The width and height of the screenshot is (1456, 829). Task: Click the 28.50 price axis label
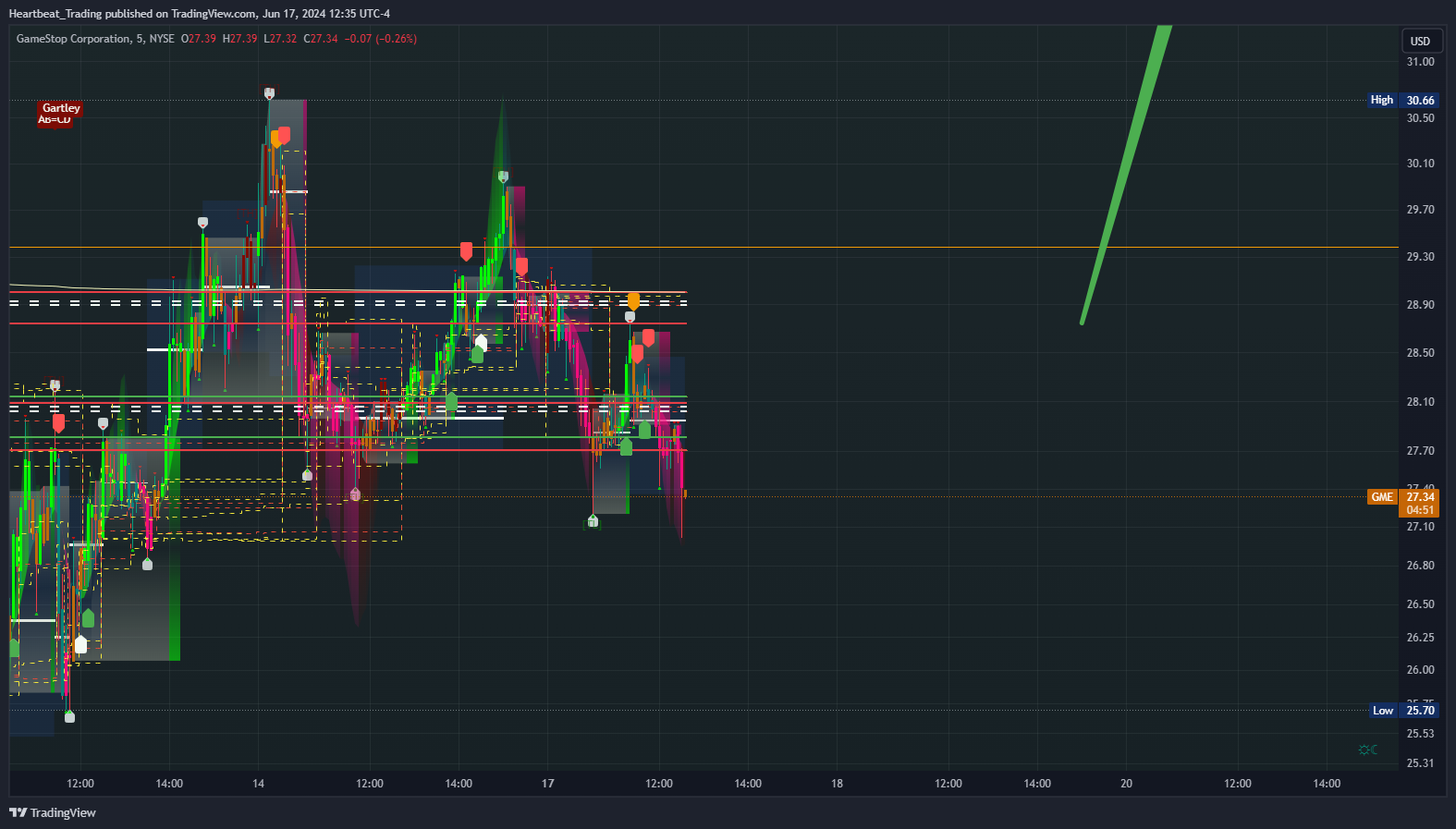pos(1420,353)
